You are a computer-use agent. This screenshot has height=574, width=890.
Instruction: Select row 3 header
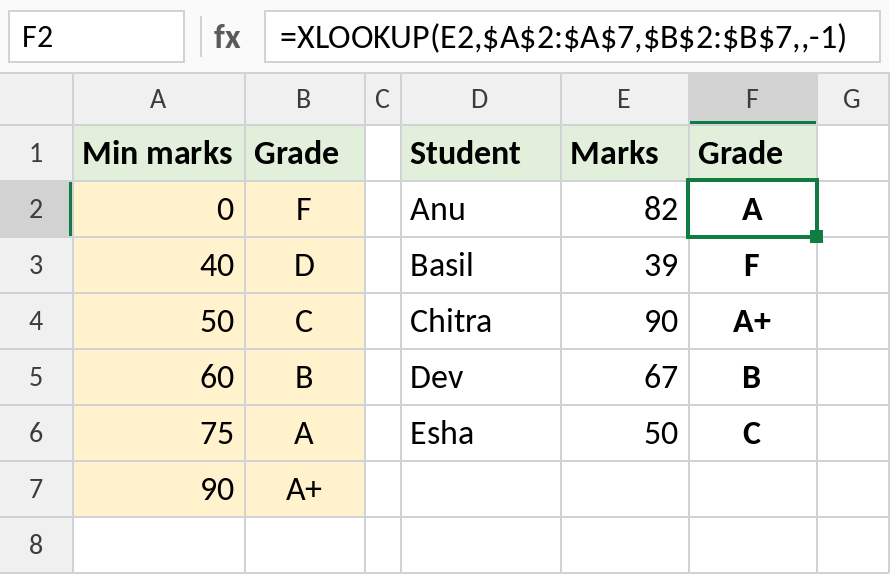[x=36, y=265]
